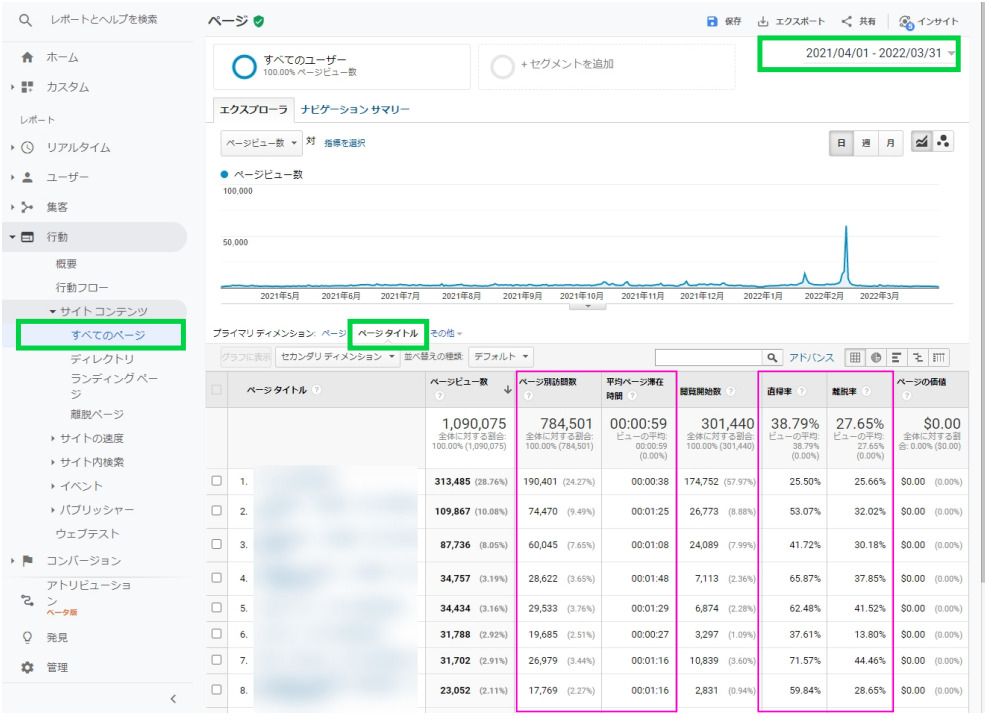The width and height of the screenshot is (985, 720).
Task: Click into the table search input field
Action: pos(708,357)
